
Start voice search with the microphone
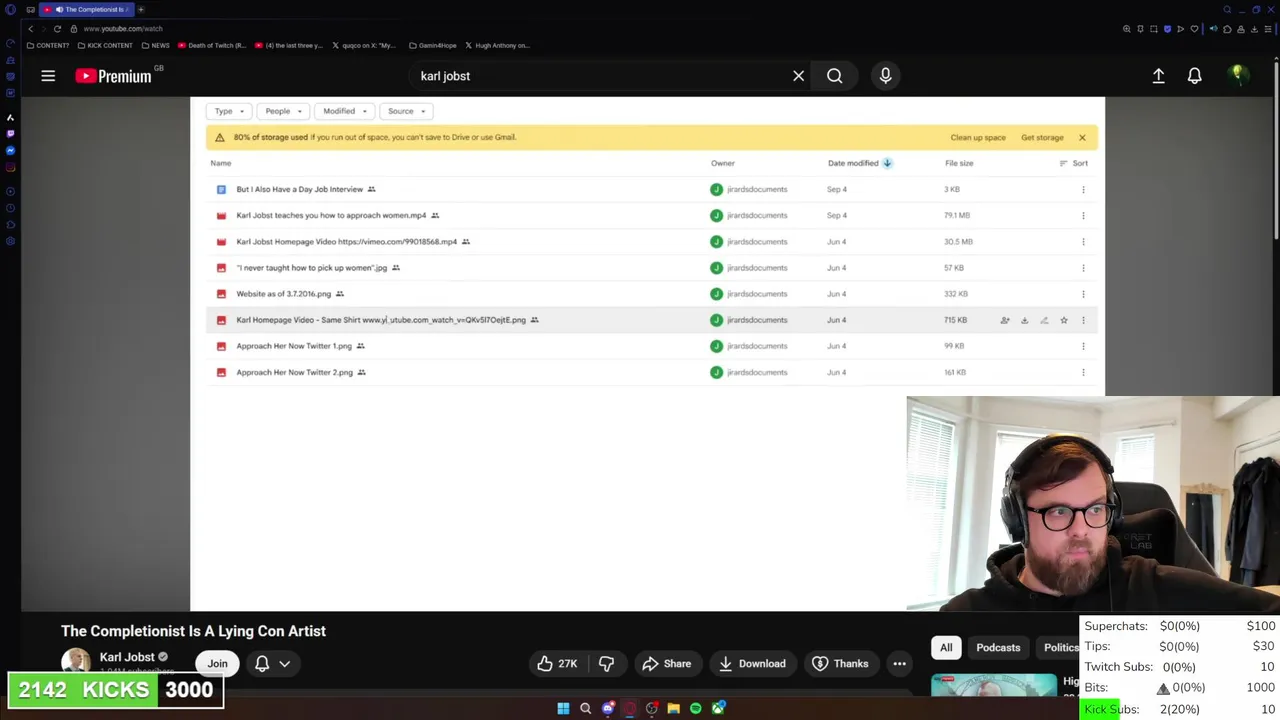[x=885, y=76]
